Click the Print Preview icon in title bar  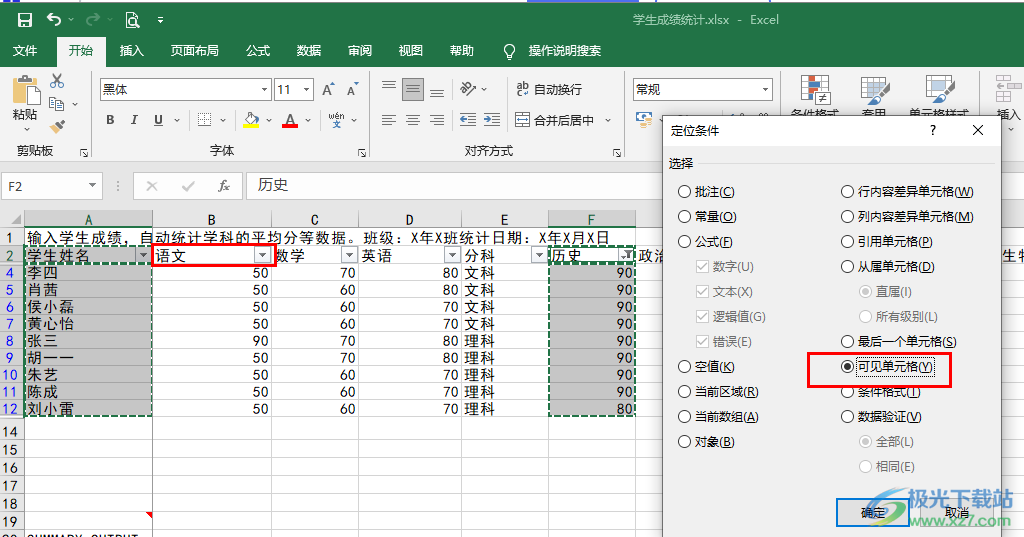click(x=133, y=20)
